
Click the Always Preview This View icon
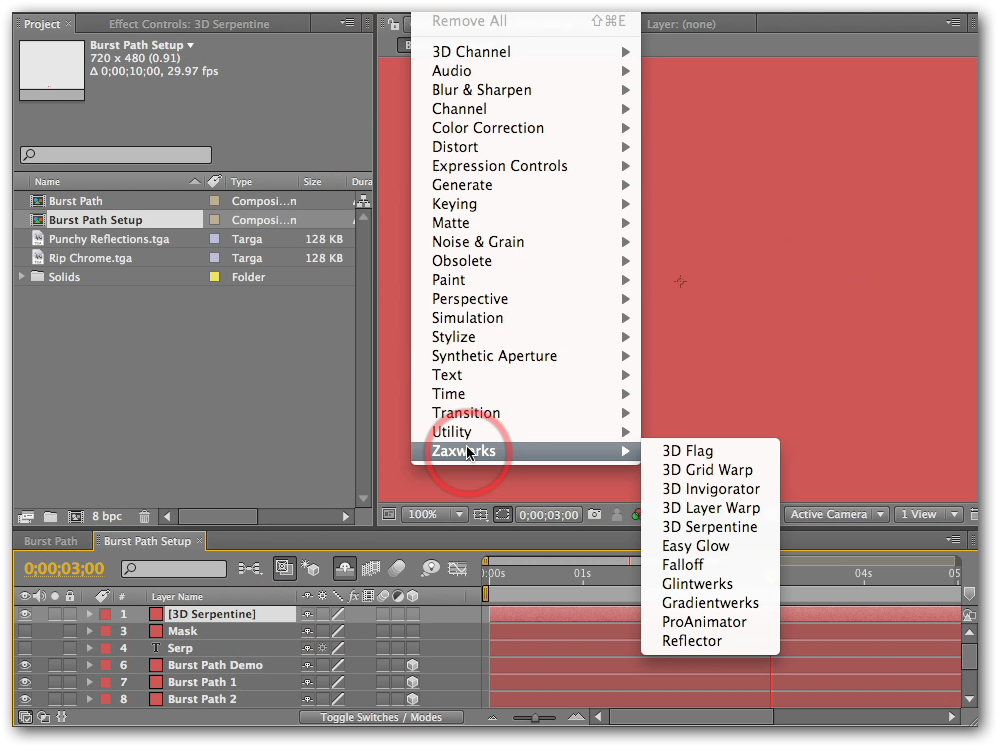tap(389, 514)
